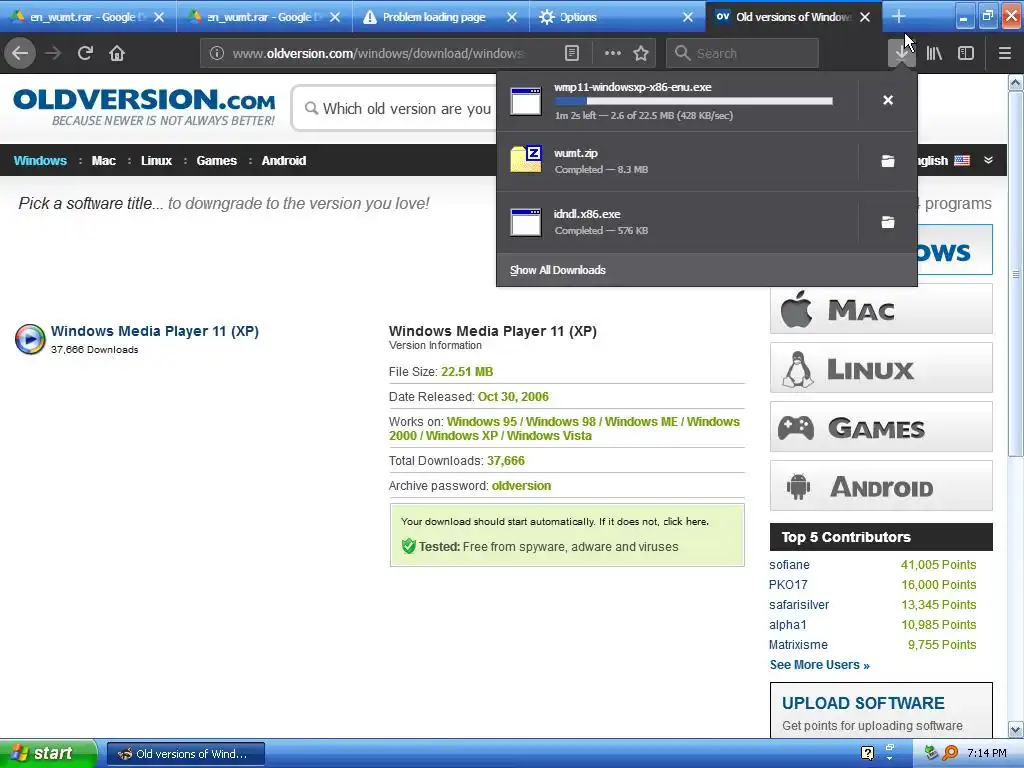
Task: Go to the Firefox home page
Action: tap(117, 54)
